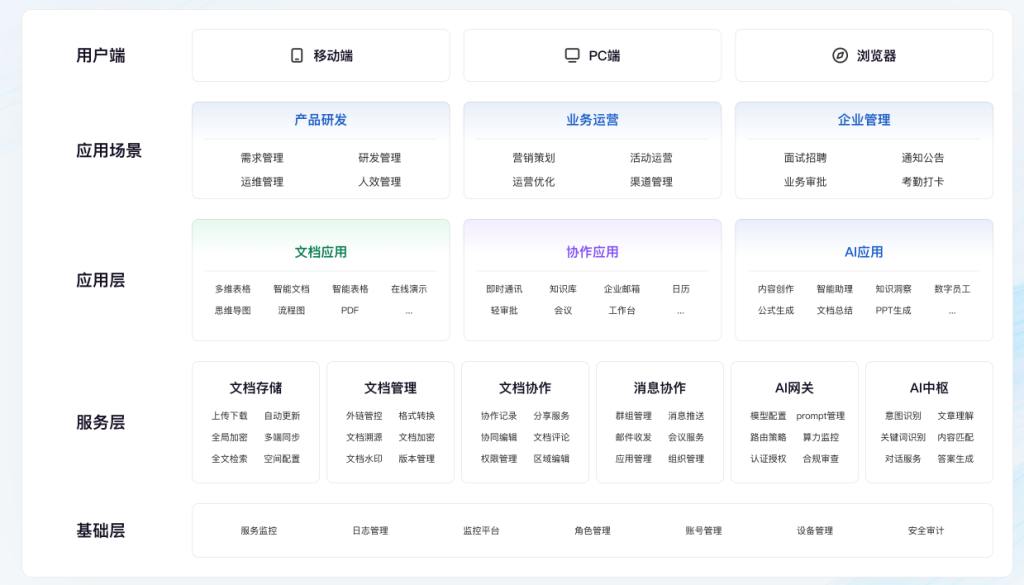
Task: Click 考勤打卡 under 企业管理
Action: point(923,182)
